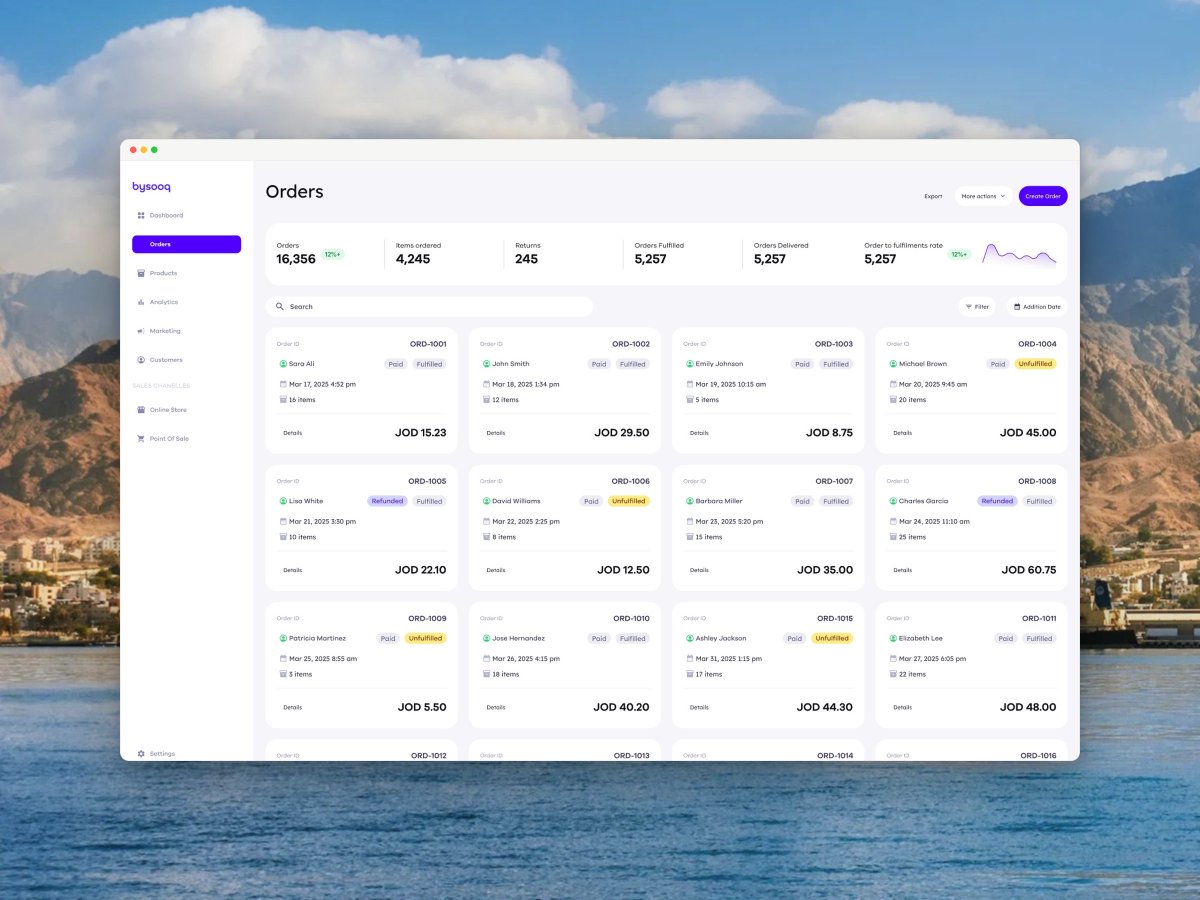This screenshot has height=900, width=1200.
Task: Open Details for order ORD-1008
Action: 902,570
